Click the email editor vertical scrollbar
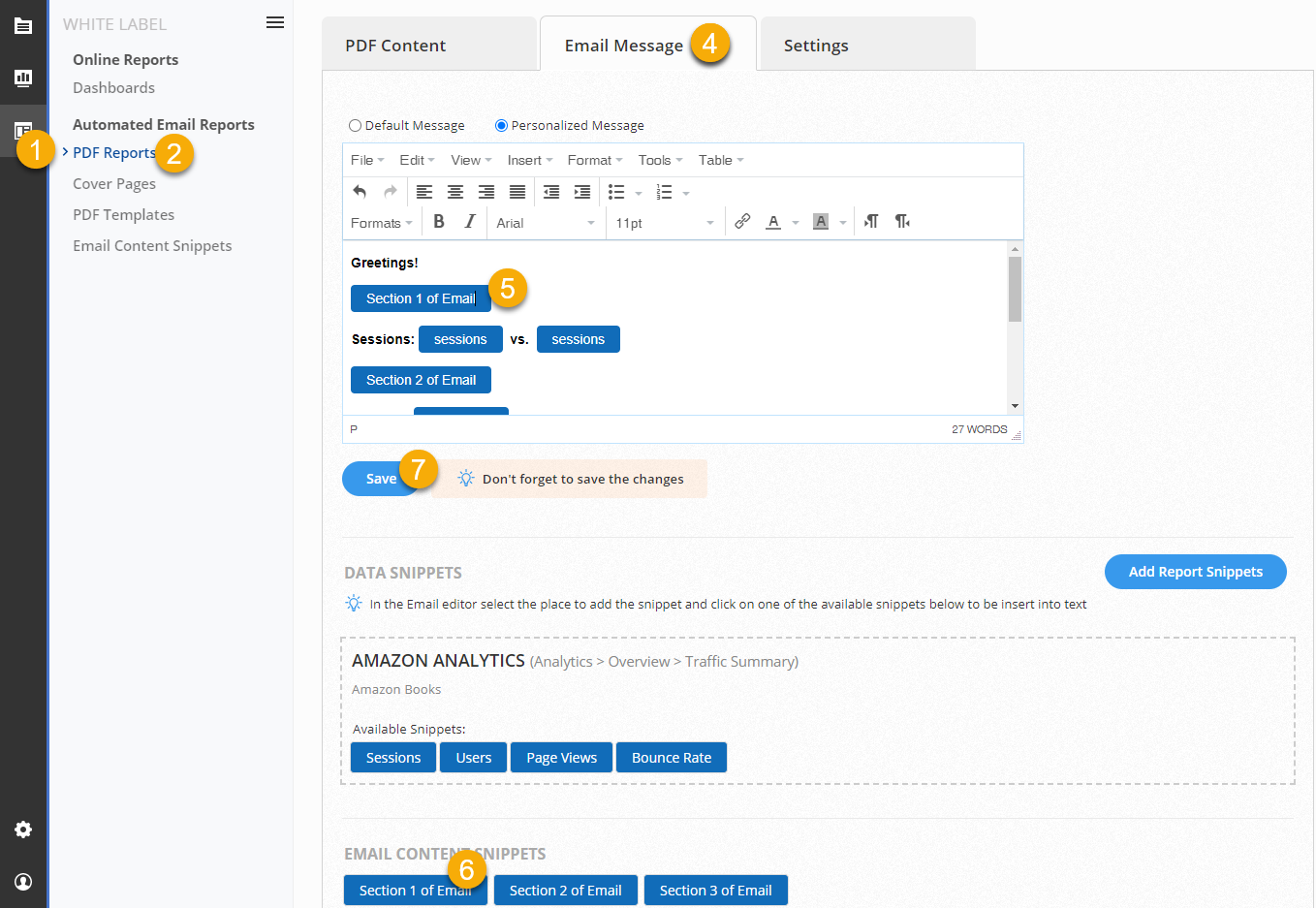 click(x=1015, y=291)
